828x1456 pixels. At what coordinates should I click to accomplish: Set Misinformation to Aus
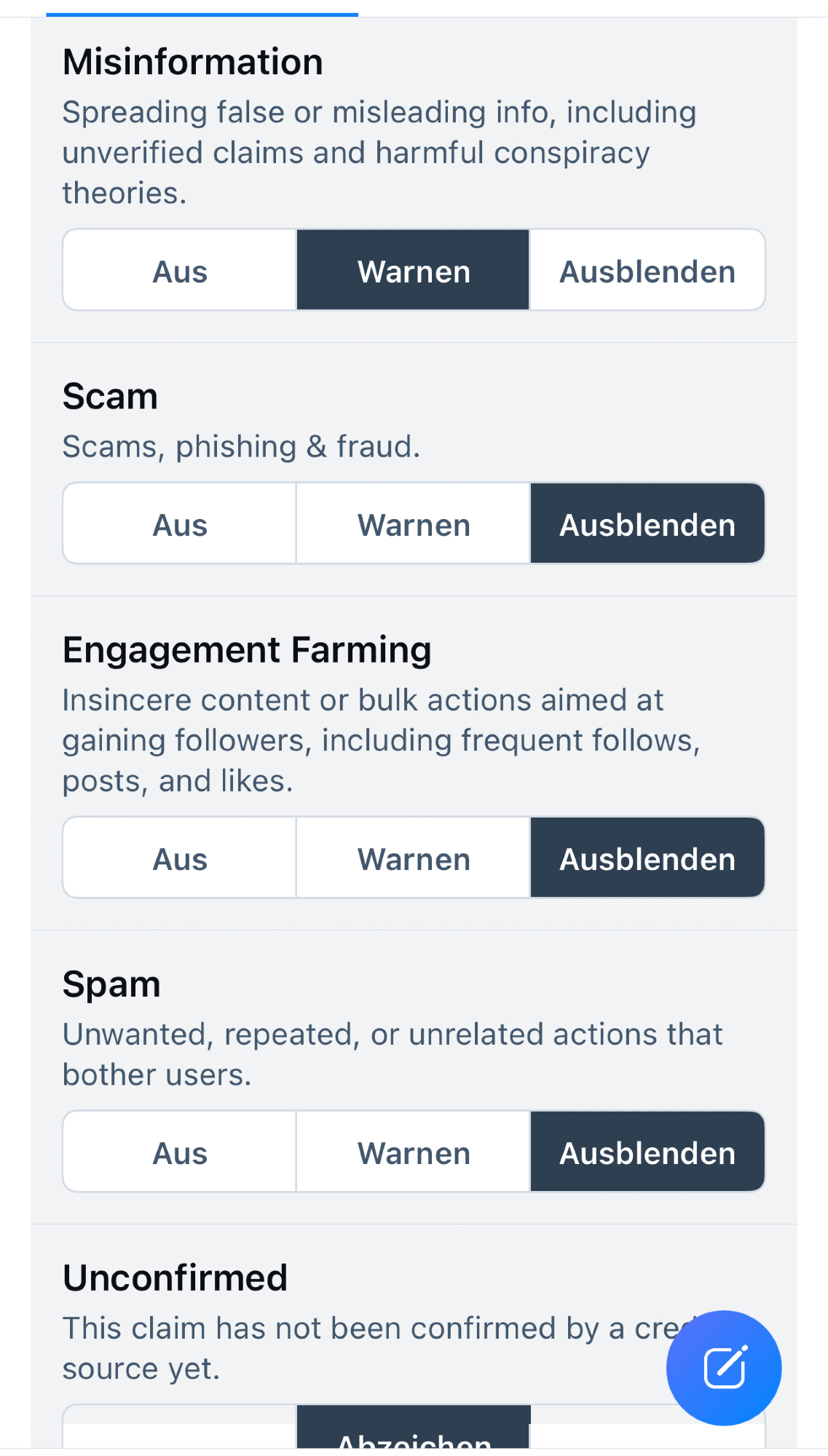(x=180, y=271)
